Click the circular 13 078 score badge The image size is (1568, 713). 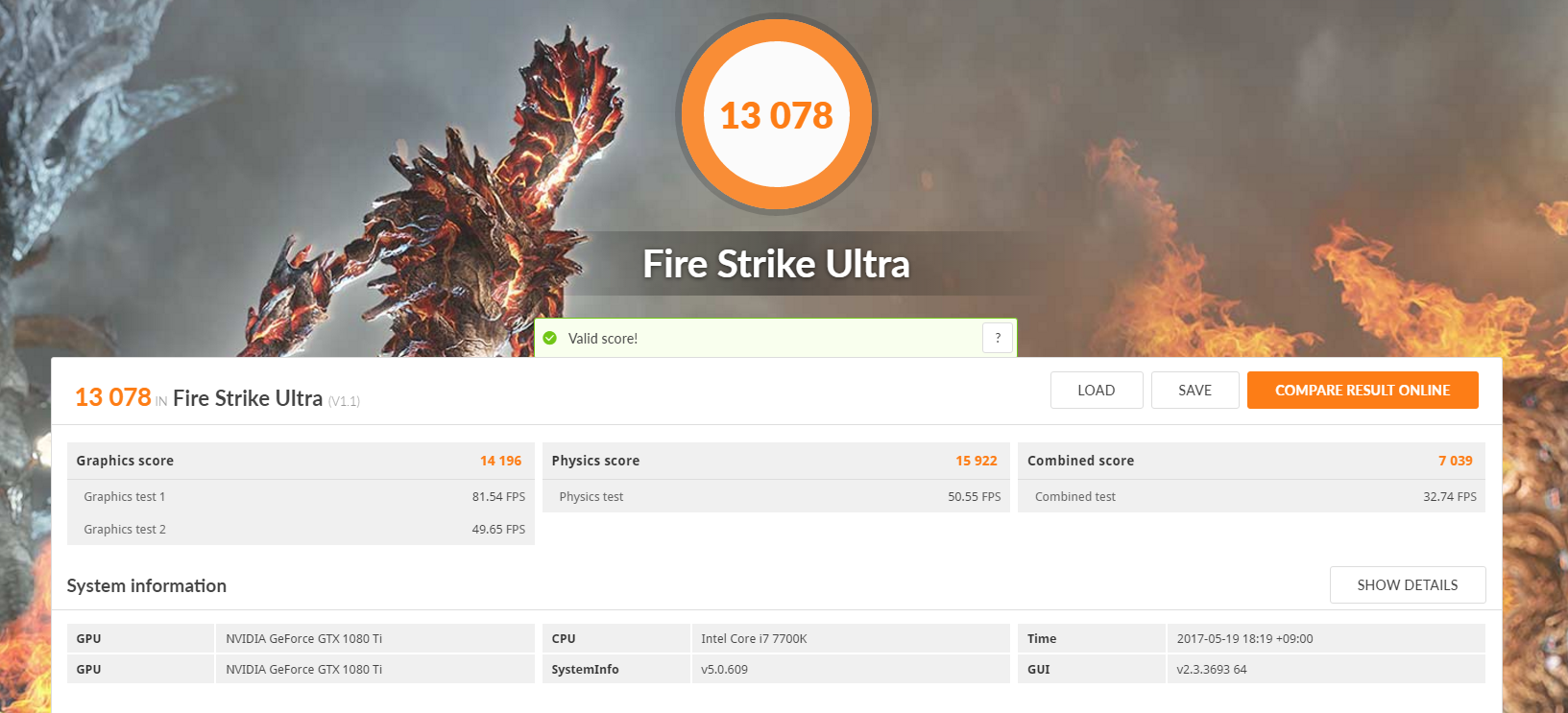(777, 114)
